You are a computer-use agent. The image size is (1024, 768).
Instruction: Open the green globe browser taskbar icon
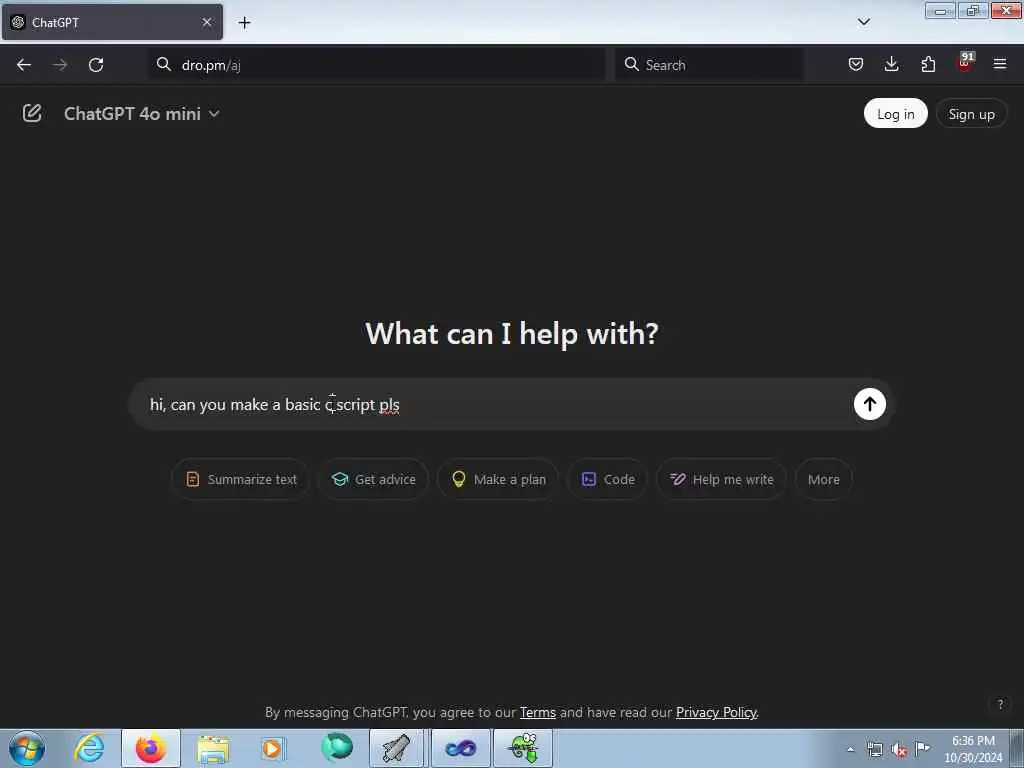tap(336, 748)
